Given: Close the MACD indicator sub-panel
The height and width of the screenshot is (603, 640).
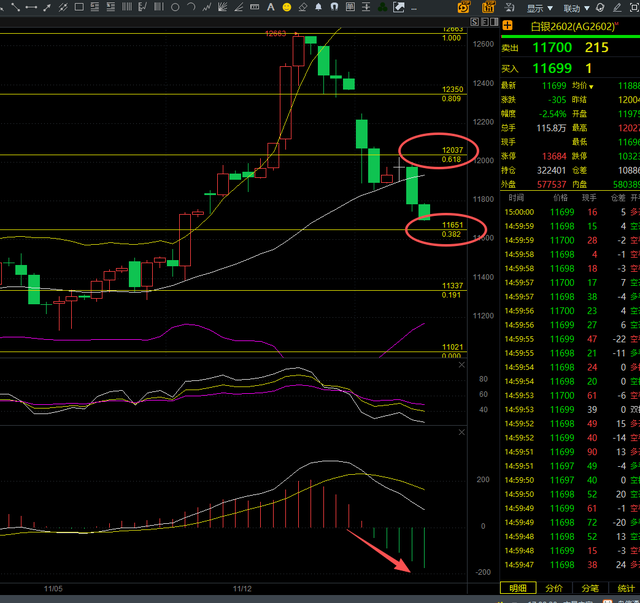Looking at the screenshot, I should click(462, 432).
